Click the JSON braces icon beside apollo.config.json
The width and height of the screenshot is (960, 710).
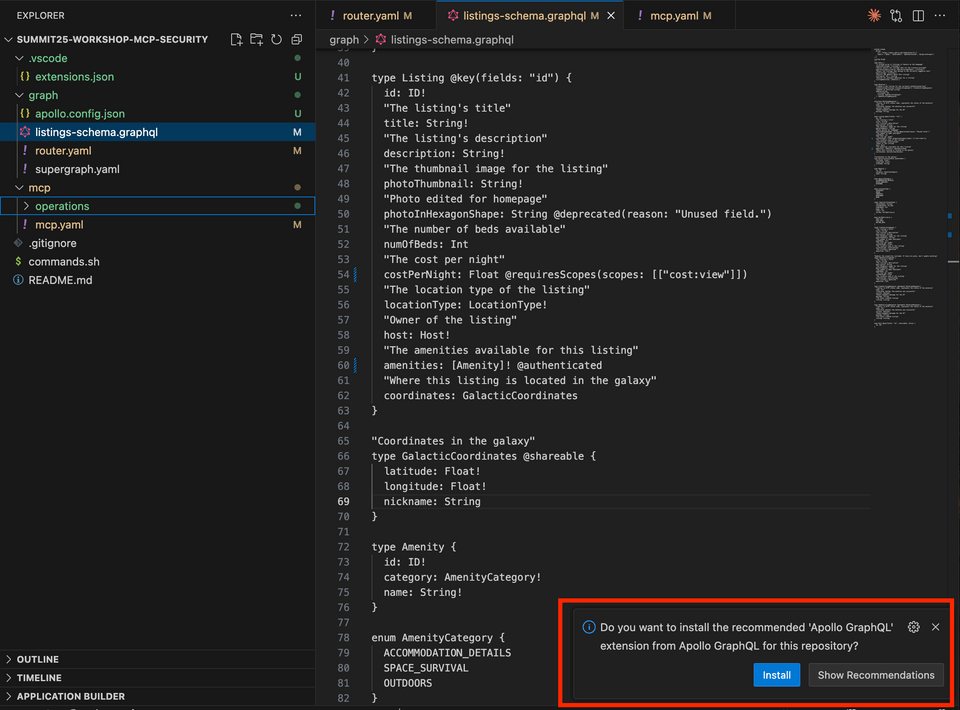click(x=24, y=113)
